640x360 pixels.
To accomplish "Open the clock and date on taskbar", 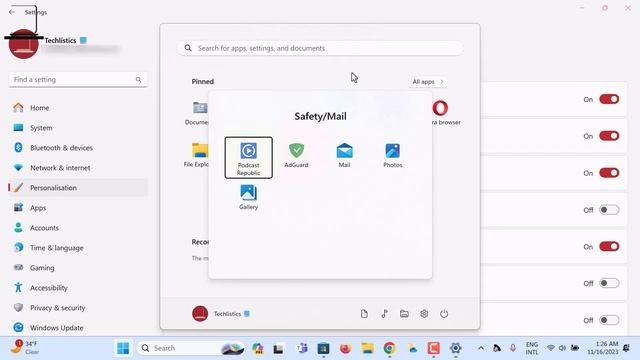I will (603, 348).
